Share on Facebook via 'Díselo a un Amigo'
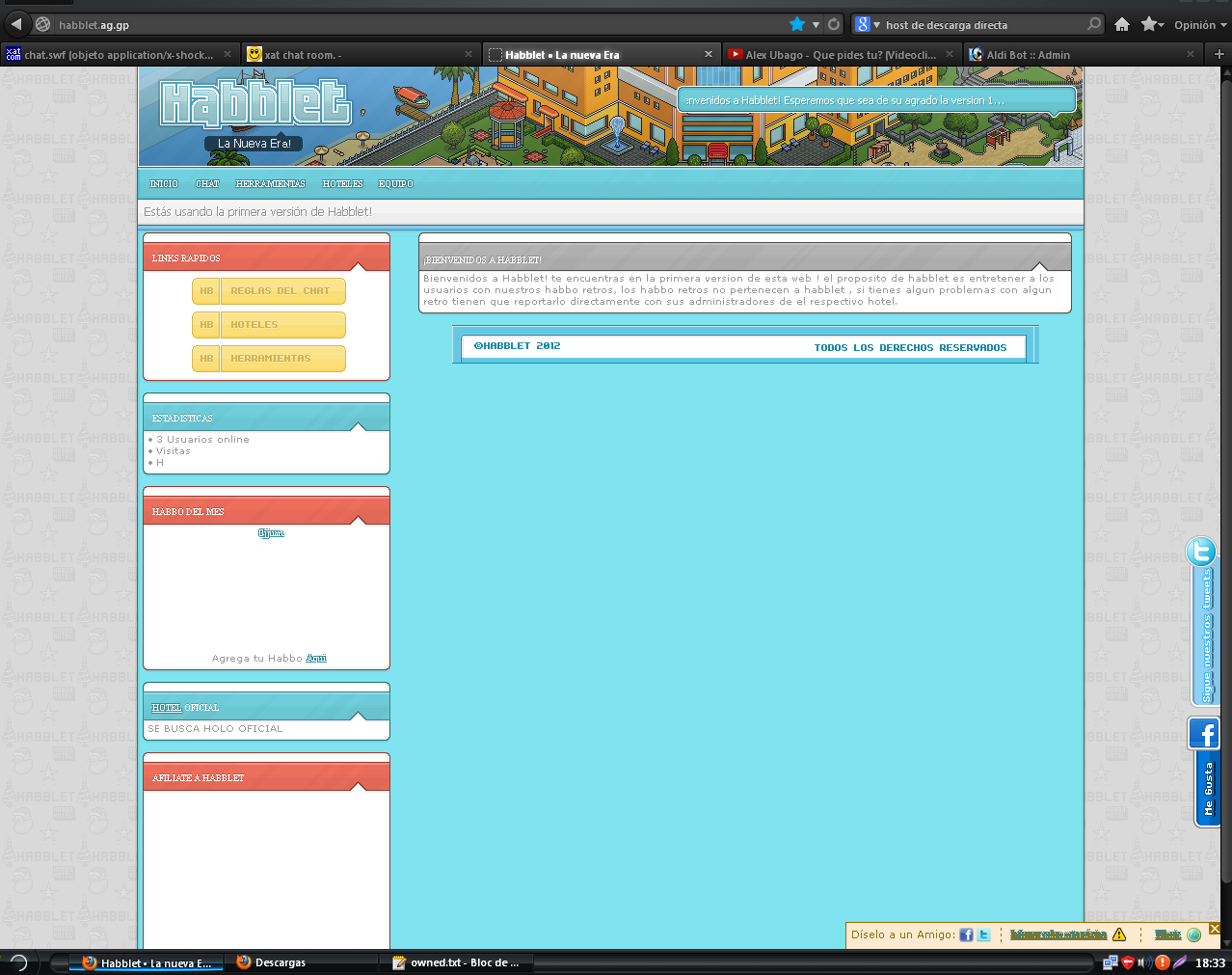This screenshot has width=1232, height=975. pos(966,934)
